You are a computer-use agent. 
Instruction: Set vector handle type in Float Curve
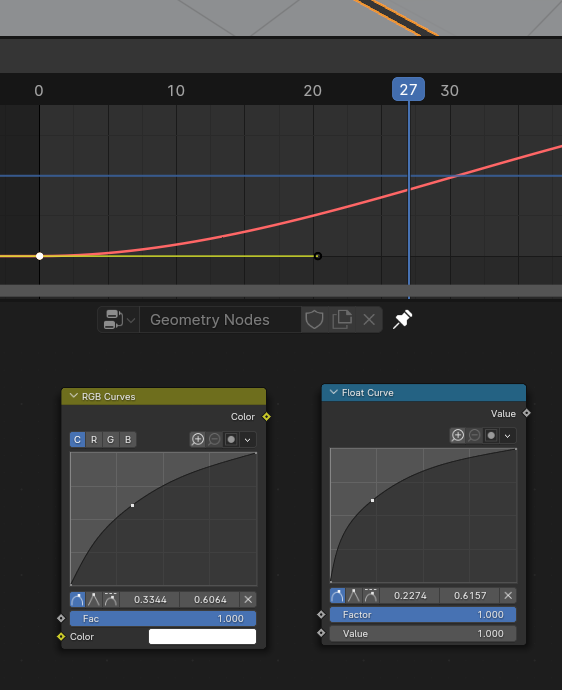click(x=354, y=595)
